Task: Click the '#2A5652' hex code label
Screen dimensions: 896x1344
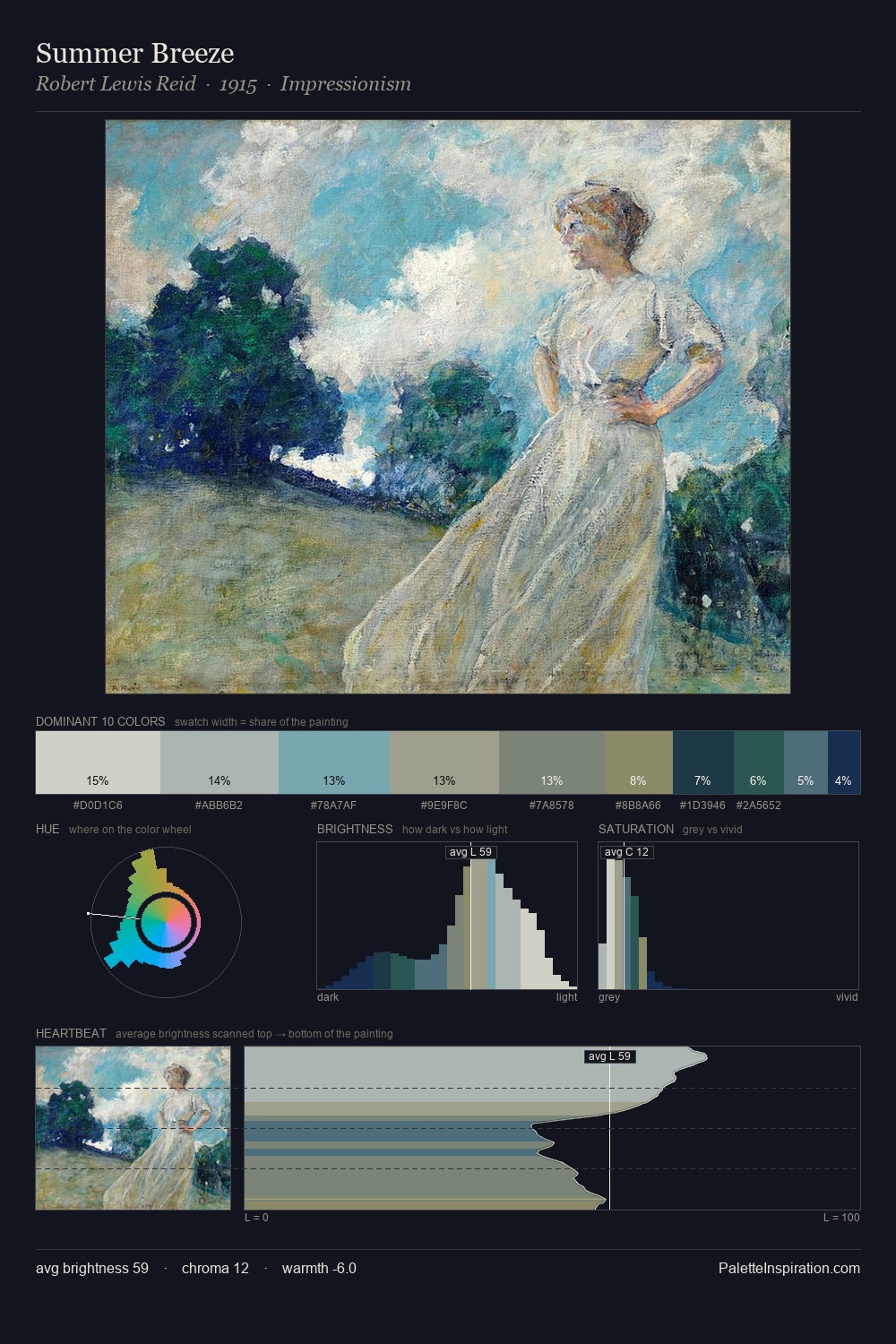Action: [759, 805]
